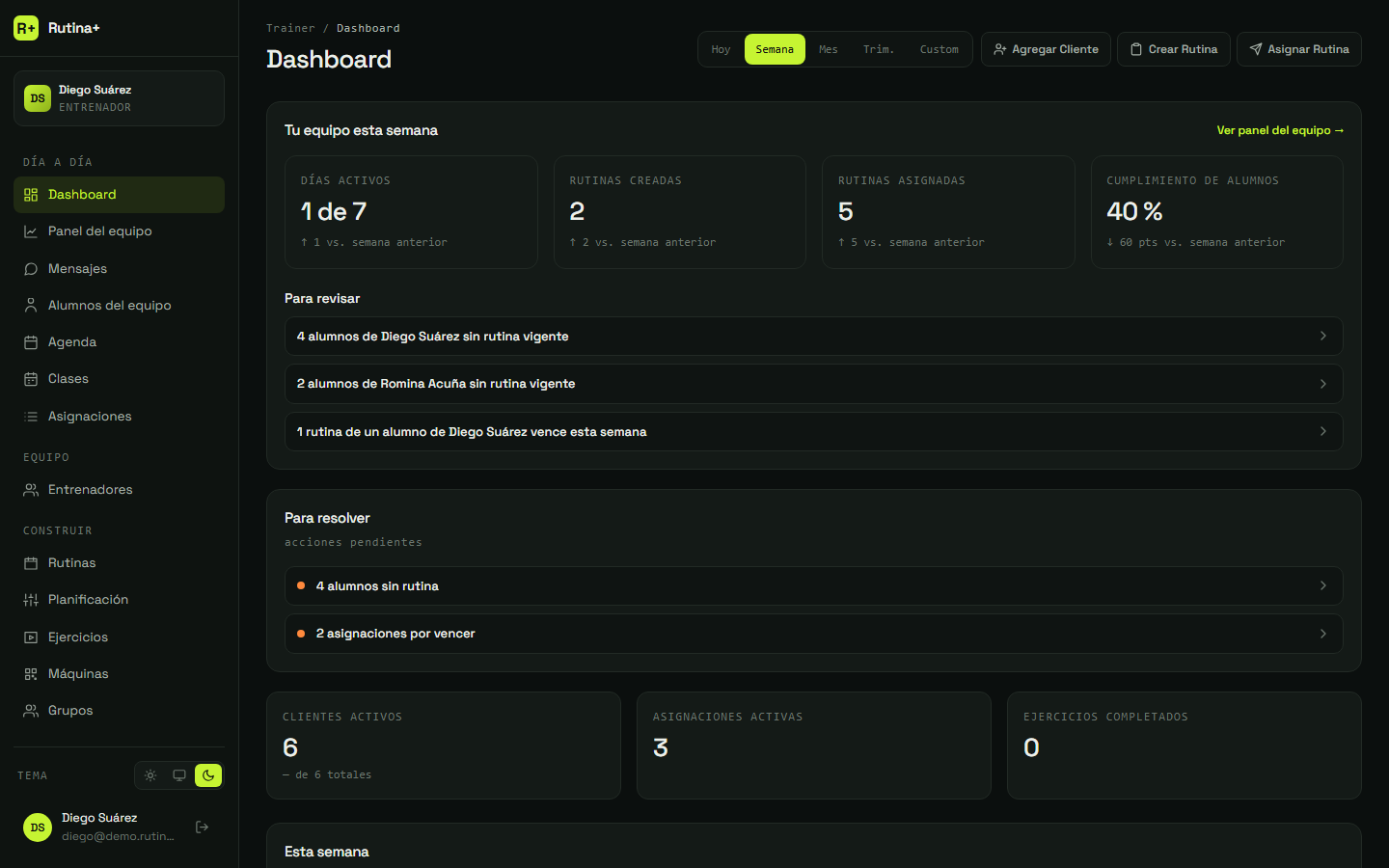This screenshot has width=1389, height=868.
Task: Click the Trainer breadcrumb link
Action: coord(290,28)
